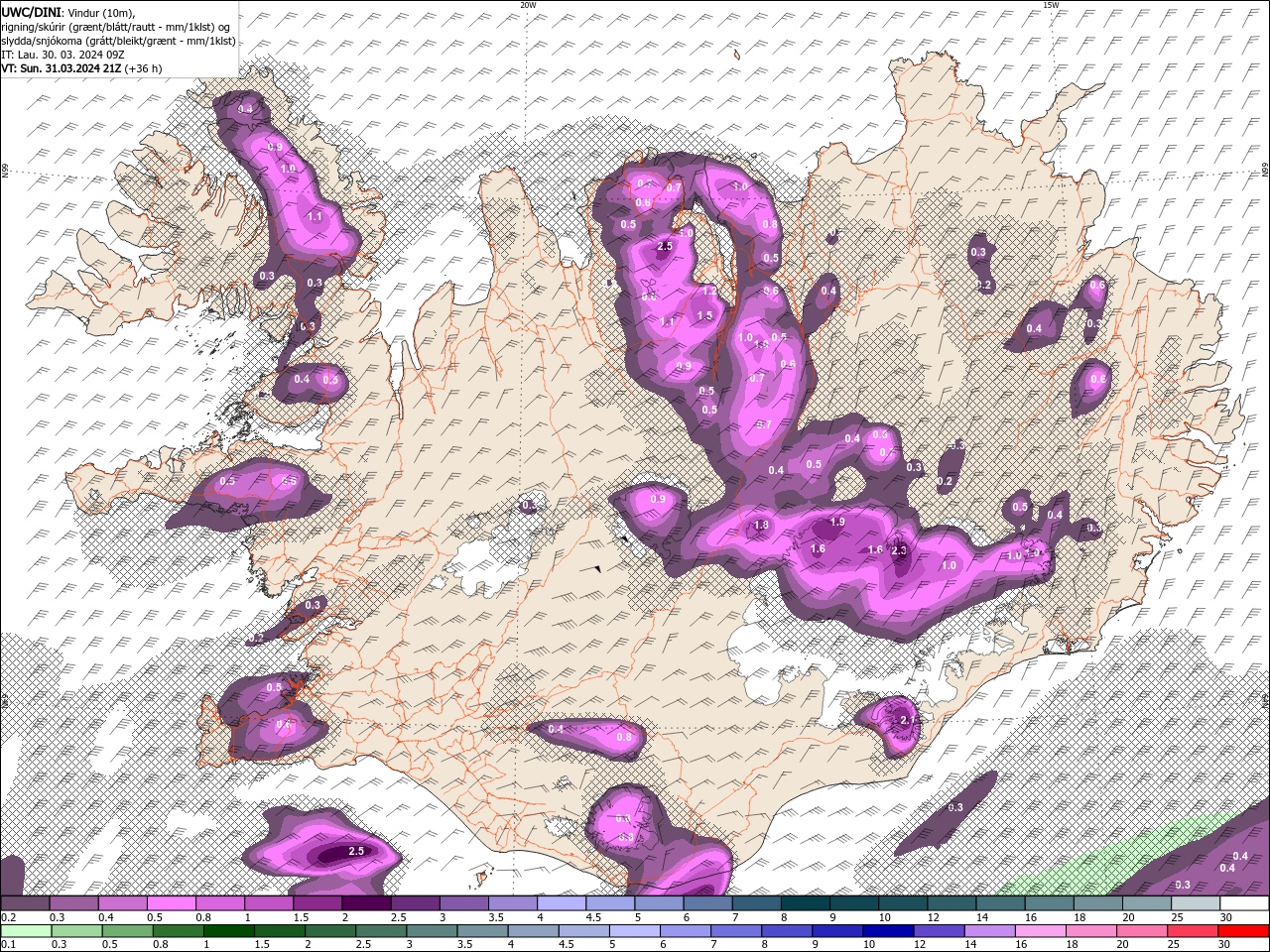This screenshot has height=952, width=1270.
Task: Click the '0.1' label under the rain legend
Action: click(x=7, y=944)
